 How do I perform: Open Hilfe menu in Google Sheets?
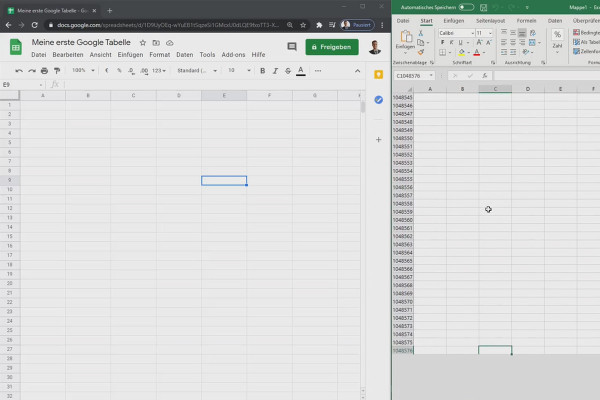coord(258,55)
